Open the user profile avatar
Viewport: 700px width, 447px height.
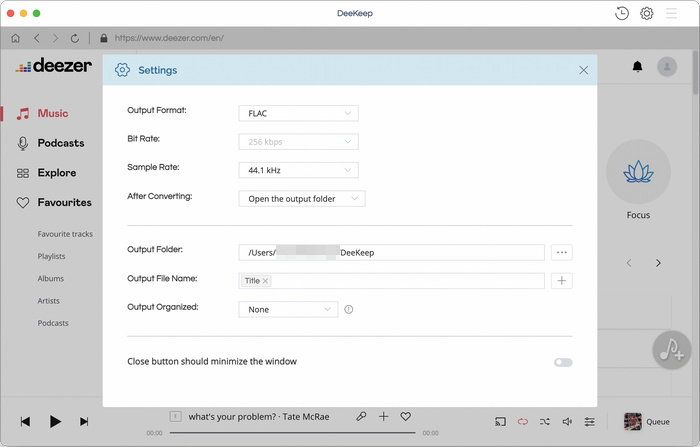point(667,67)
